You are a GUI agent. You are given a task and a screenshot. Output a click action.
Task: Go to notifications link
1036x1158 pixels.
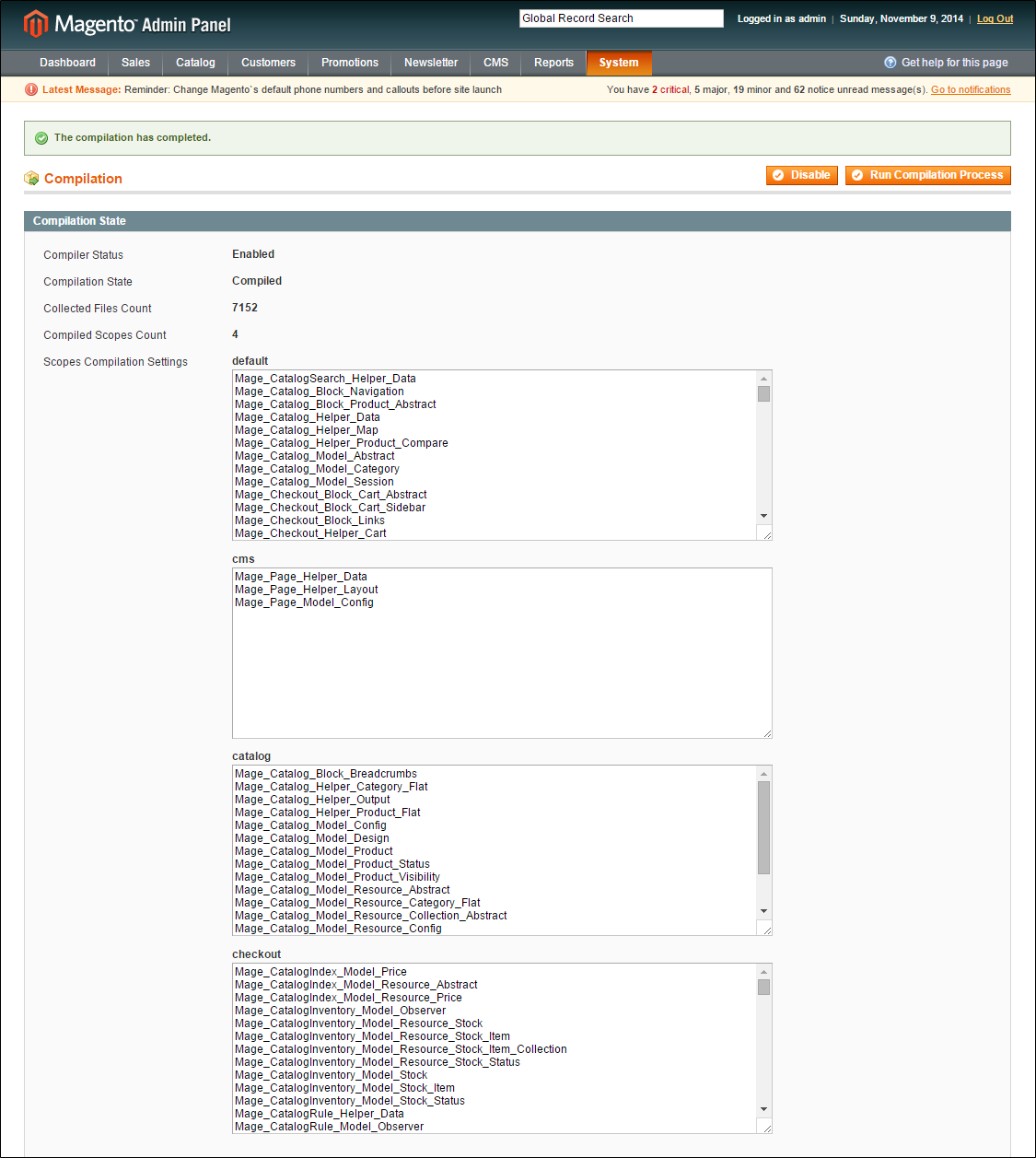(x=971, y=89)
